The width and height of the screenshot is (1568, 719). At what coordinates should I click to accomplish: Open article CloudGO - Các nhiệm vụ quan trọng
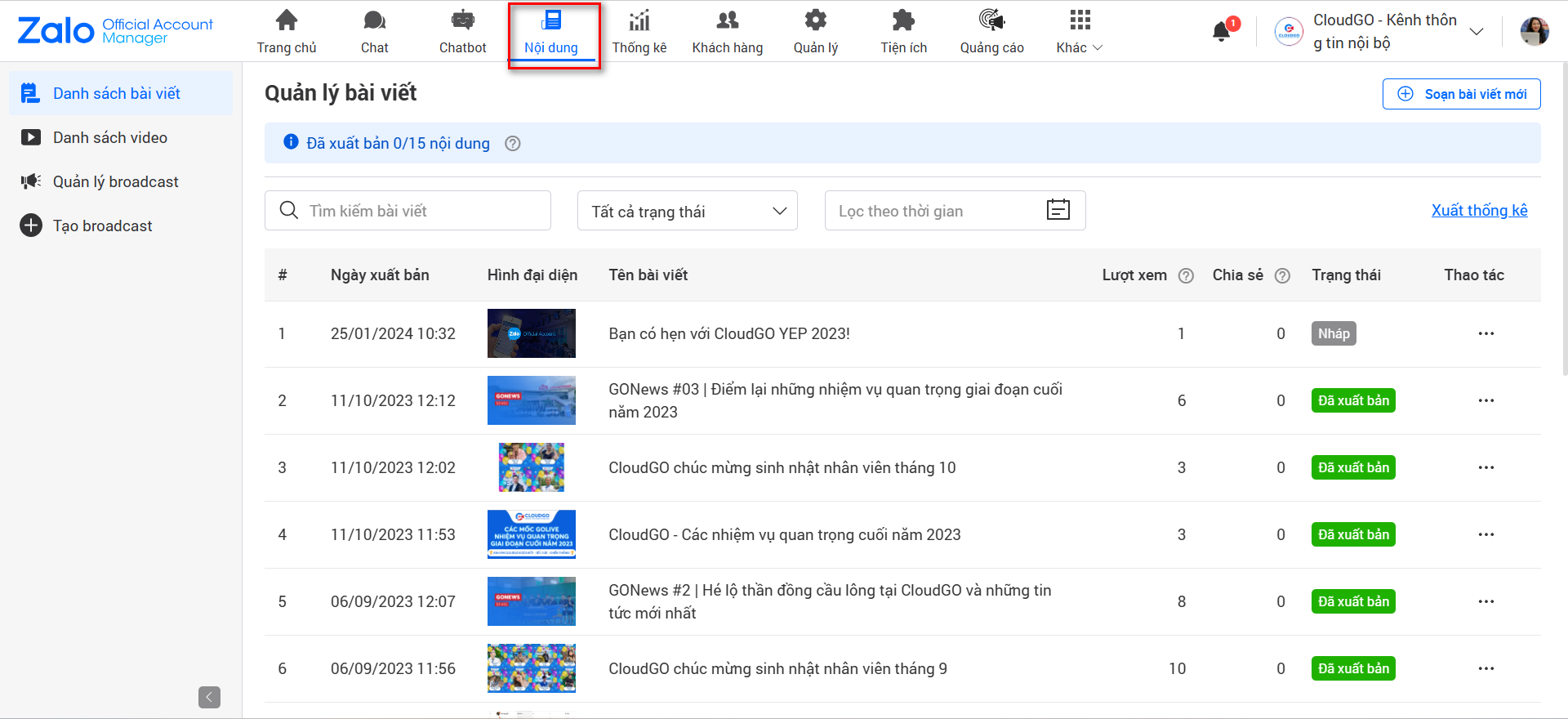click(785, 534)
